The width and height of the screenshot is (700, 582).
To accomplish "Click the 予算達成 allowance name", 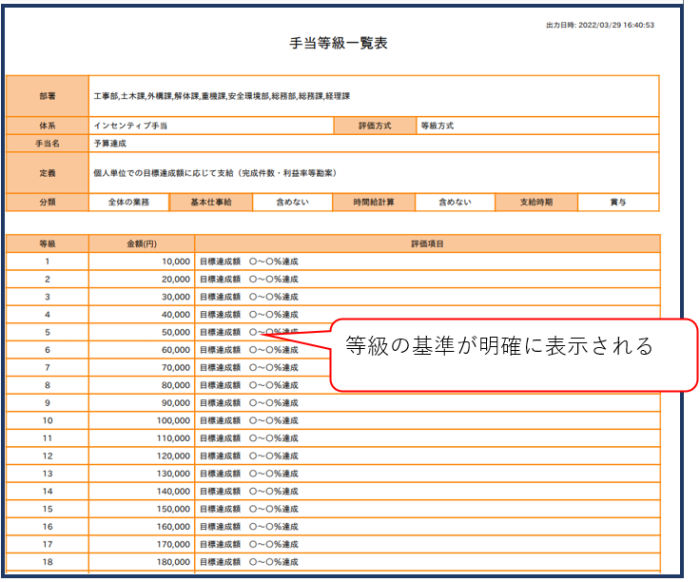I will click(x=110, y=144).
